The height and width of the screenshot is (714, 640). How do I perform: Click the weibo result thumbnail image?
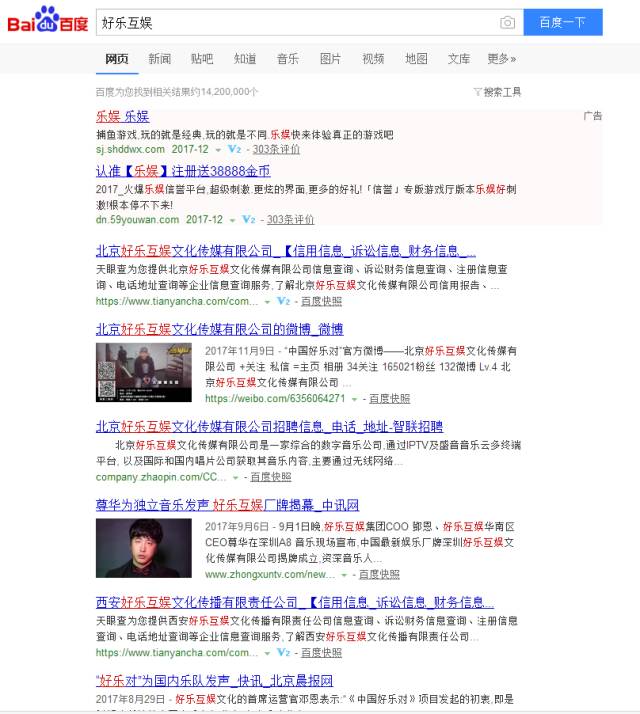(143, 372)
